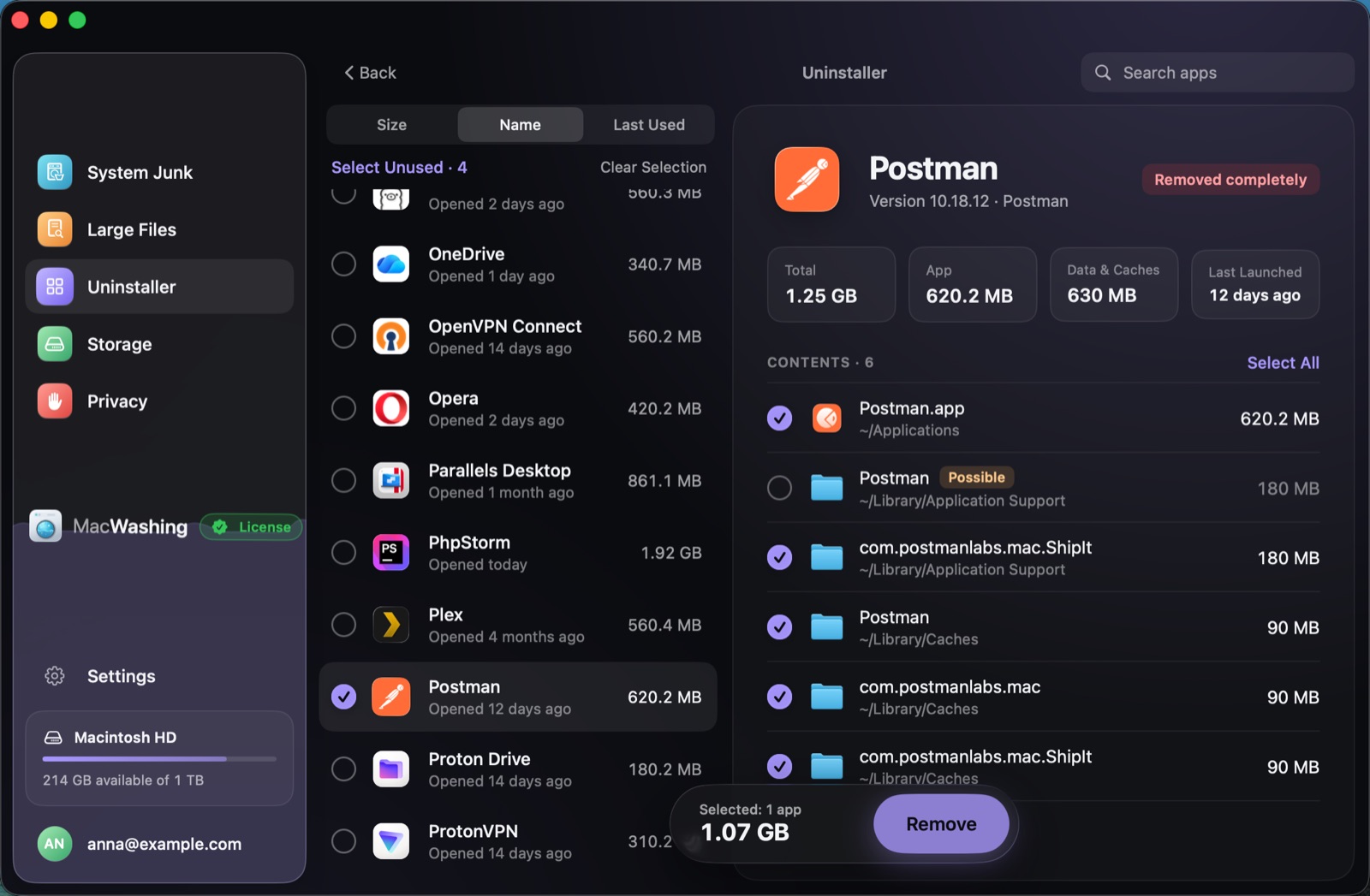
Task: Click the App 620.2 MB card
Action: (x=973, y=284)
